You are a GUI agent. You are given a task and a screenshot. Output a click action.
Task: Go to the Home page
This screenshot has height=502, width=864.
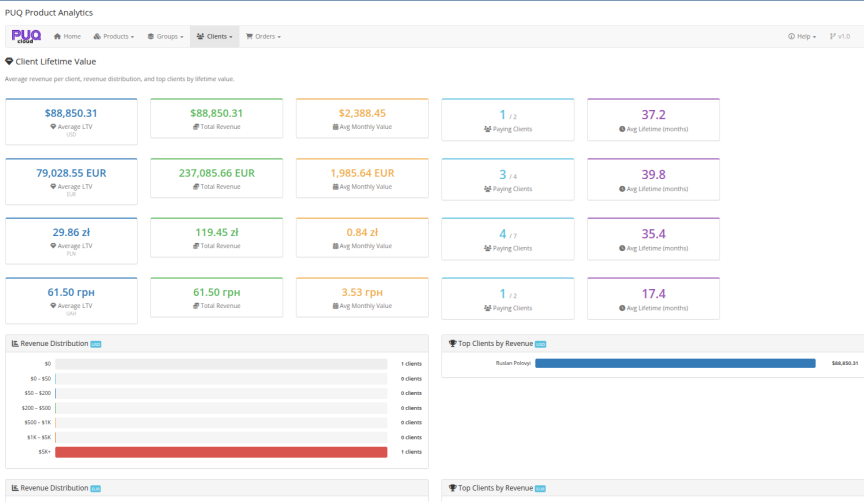coord(67,36)
